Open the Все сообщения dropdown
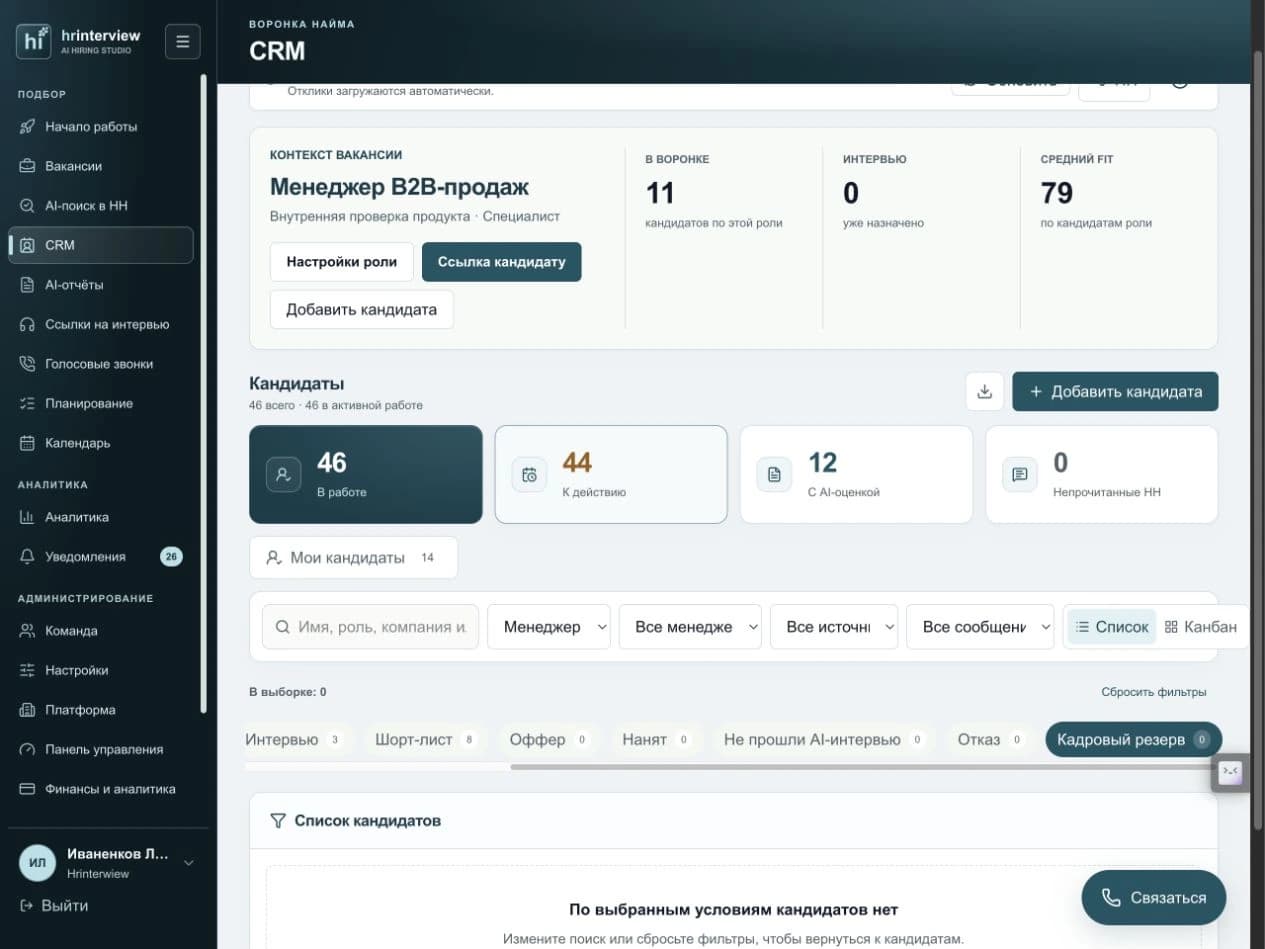 pos(980,627)
